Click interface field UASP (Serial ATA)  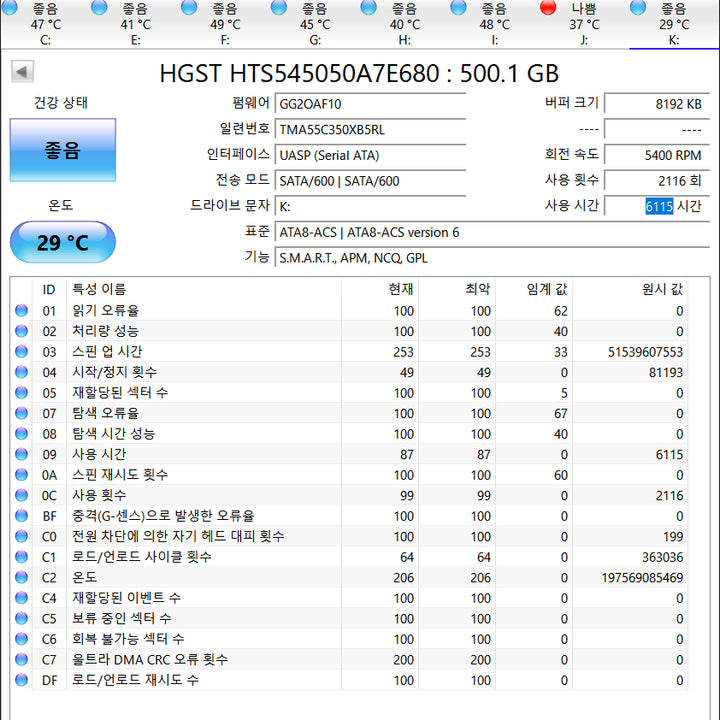pyautogui.click(x=370, y=155)
